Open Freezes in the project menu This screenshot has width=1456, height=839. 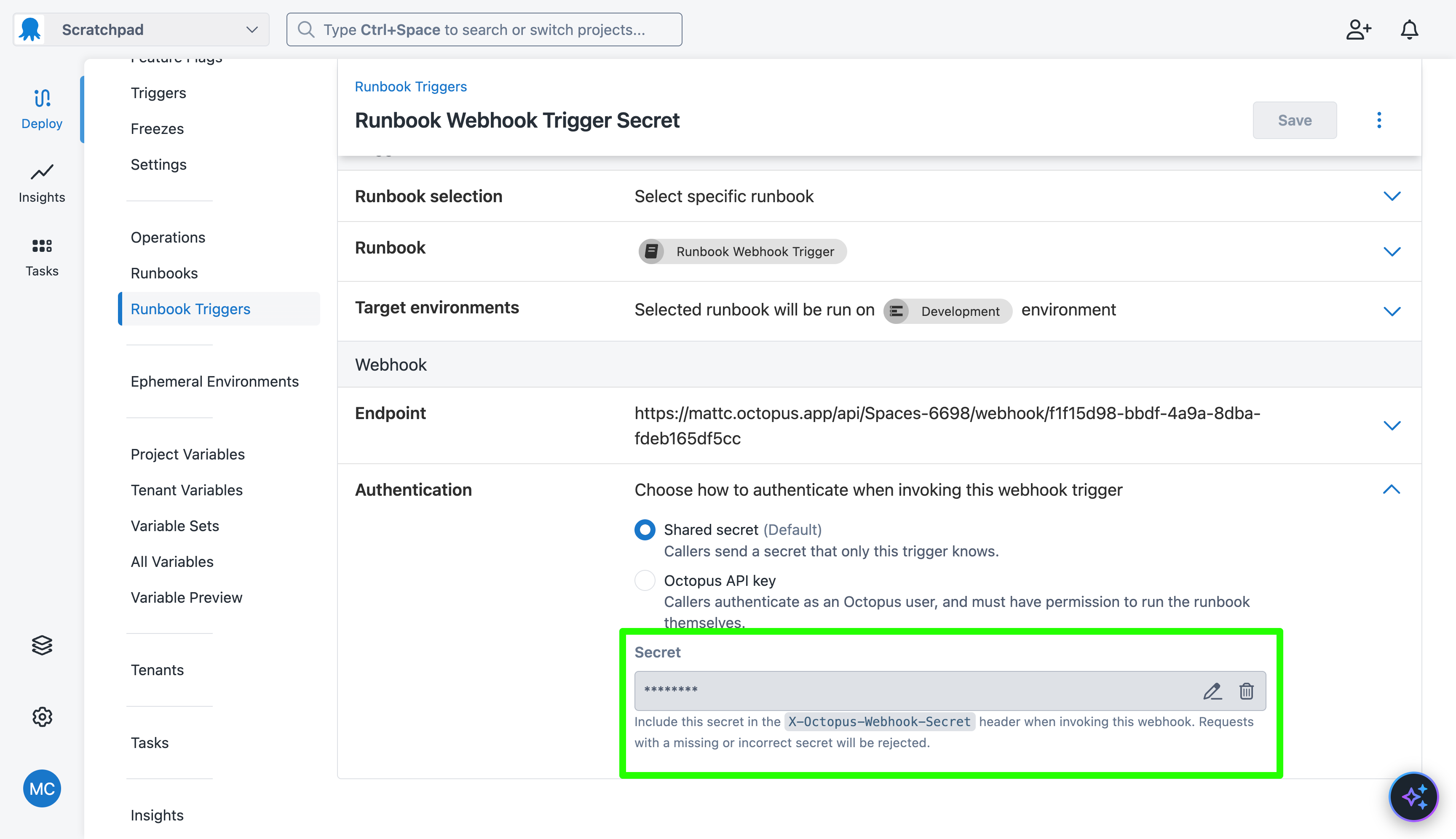[x=158, y=128]
